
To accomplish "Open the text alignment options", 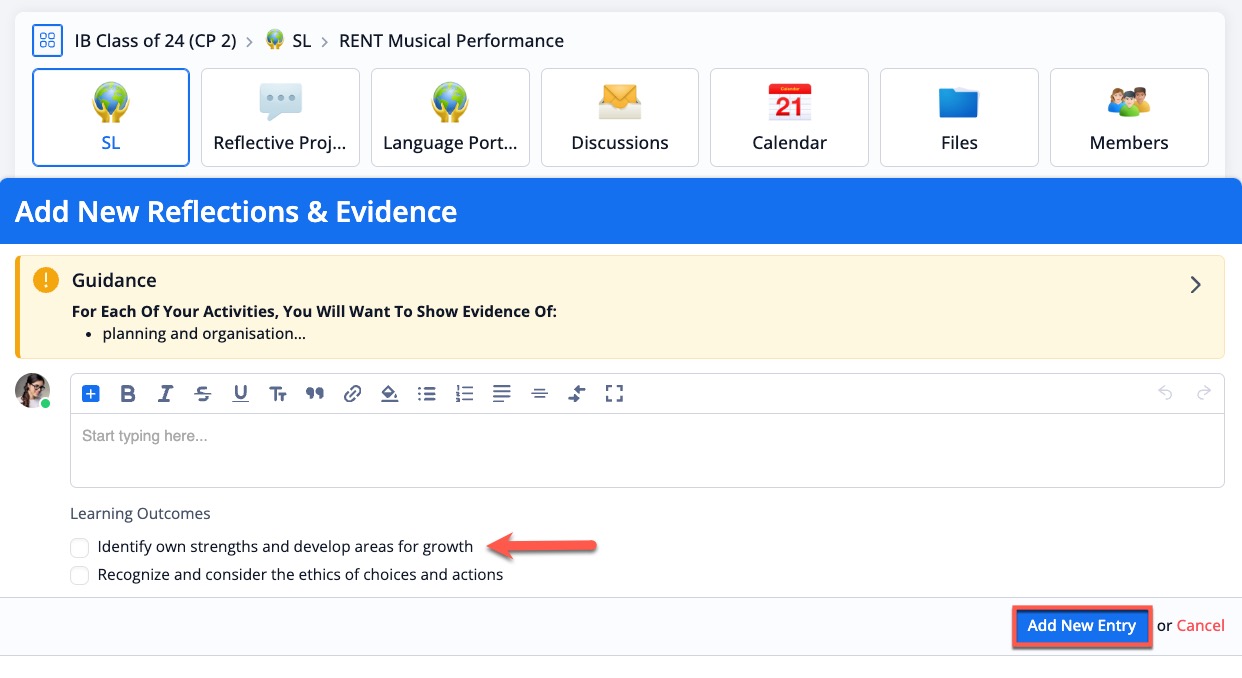I will click(x=502, y=394).
